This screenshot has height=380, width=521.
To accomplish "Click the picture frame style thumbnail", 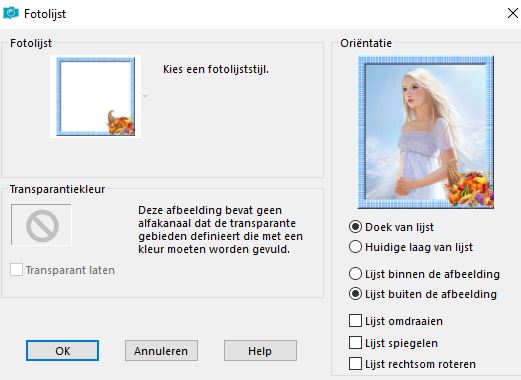I will point(96,96).
